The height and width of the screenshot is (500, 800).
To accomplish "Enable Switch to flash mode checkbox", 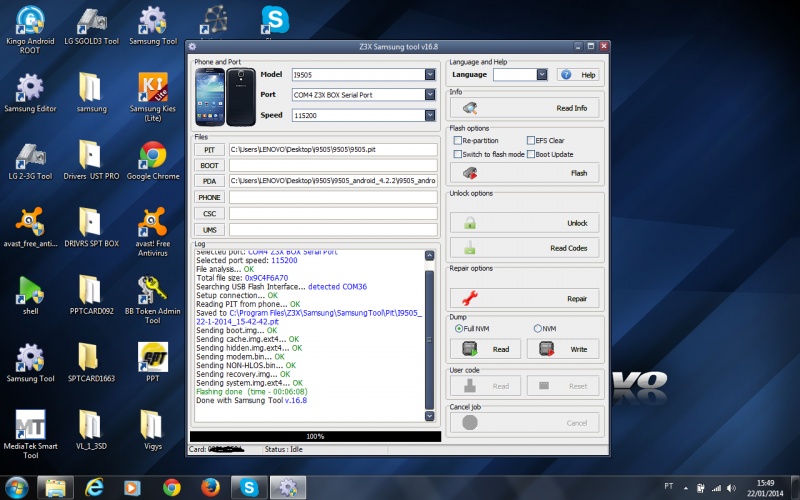I will [458, 154].
